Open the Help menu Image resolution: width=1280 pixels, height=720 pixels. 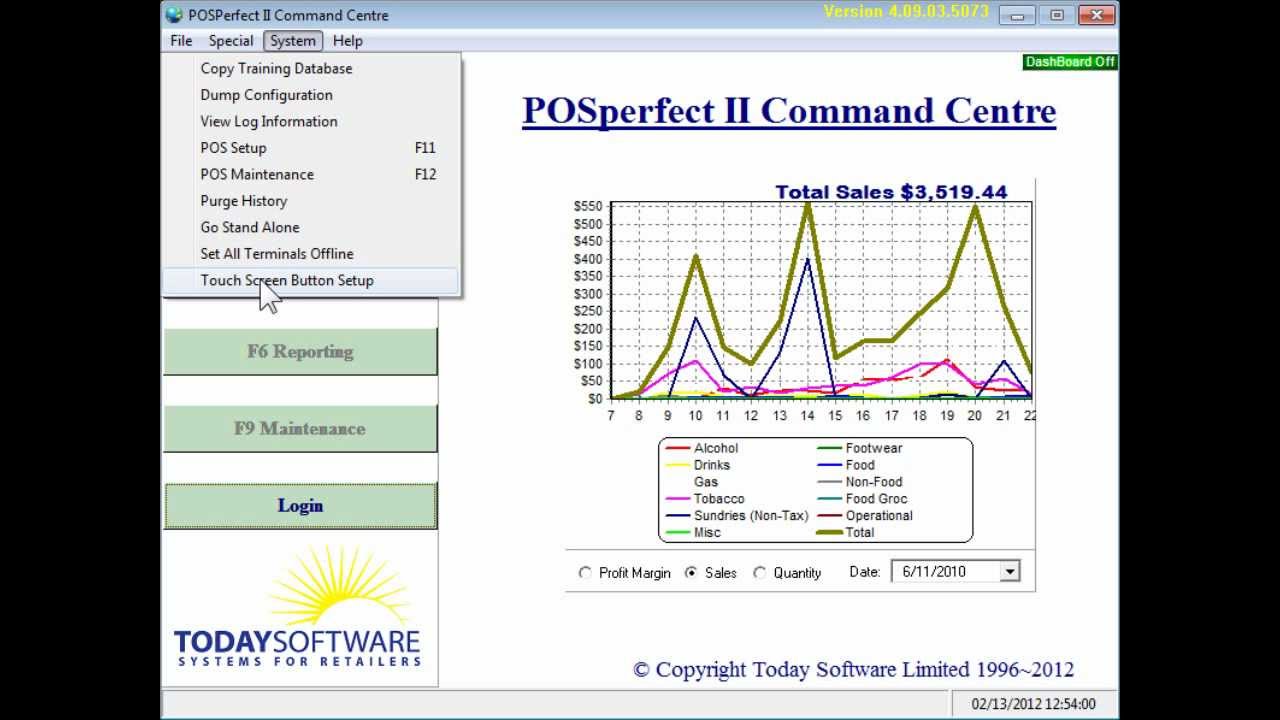pyautogui.click(x=348, y=41)
